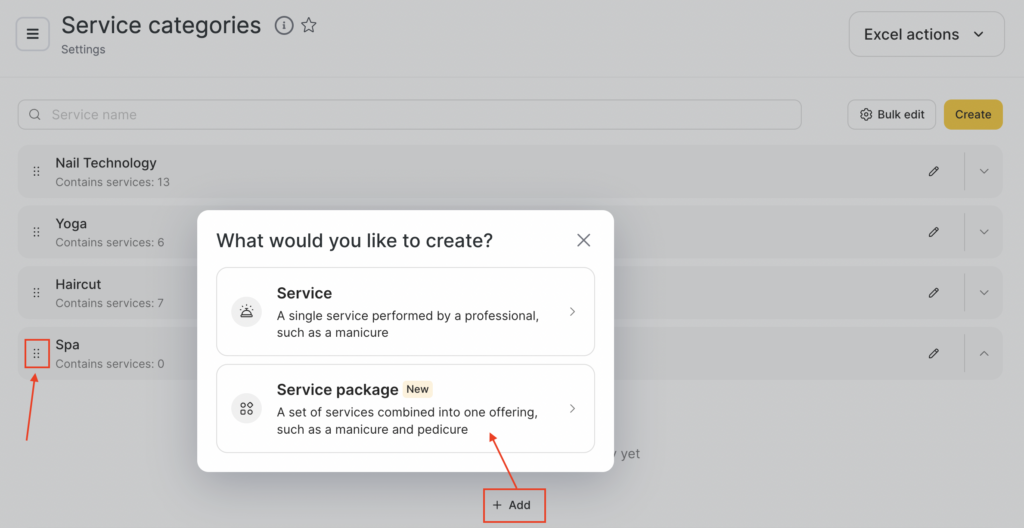Click the Service name search field
Viewport: 1024px width, 528px height.
tap(410, 115)
